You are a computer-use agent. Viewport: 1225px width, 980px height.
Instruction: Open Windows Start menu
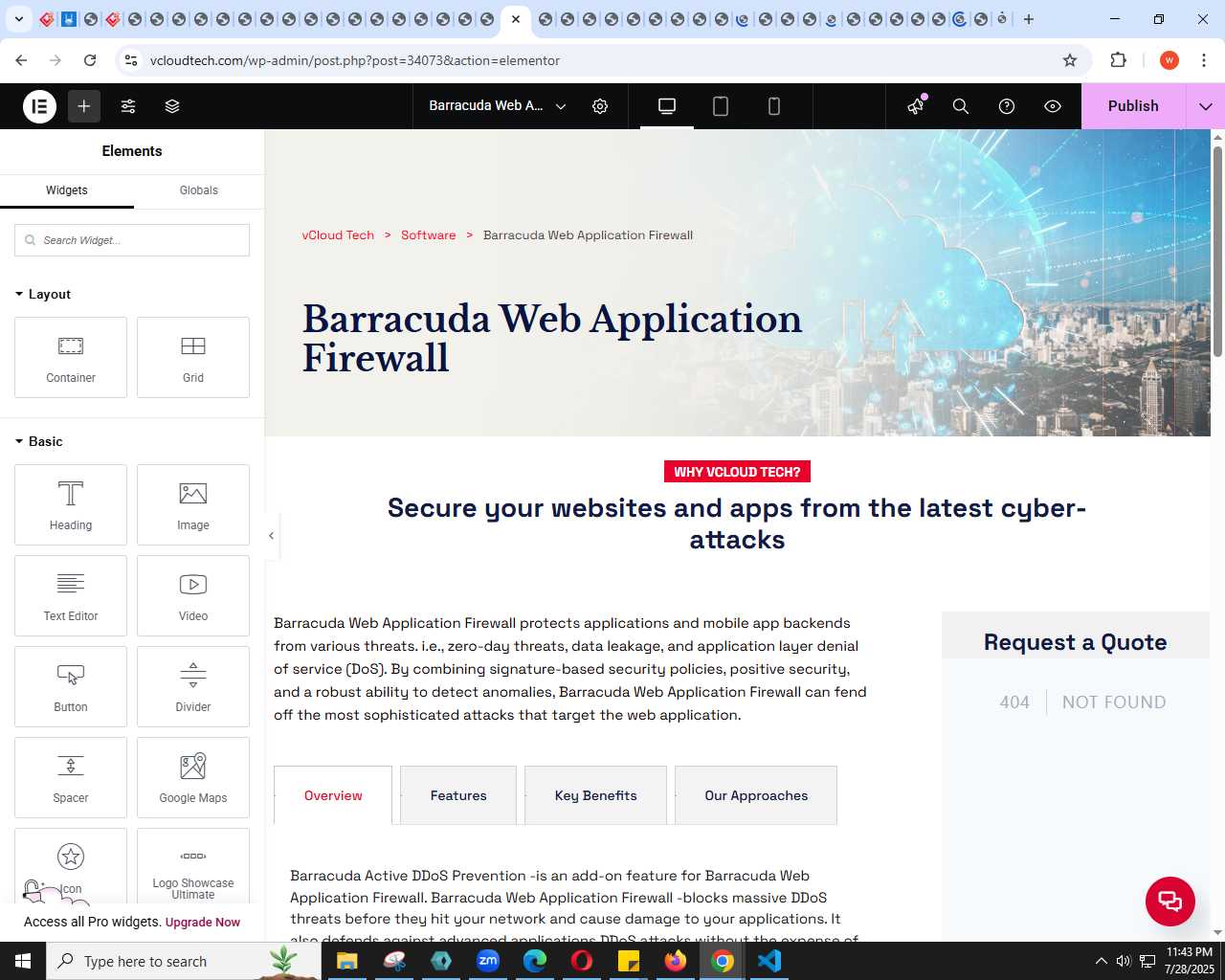(23, 961)
